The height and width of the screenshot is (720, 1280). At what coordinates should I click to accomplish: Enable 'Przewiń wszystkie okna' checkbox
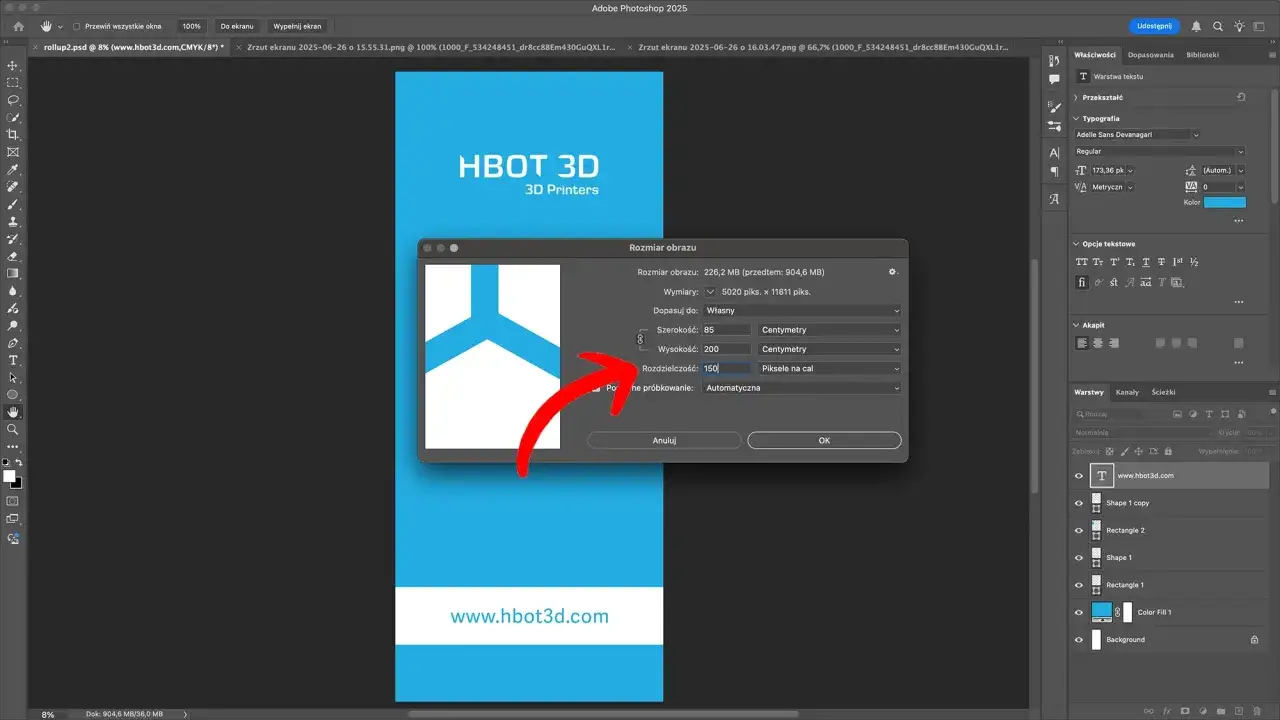76,26
